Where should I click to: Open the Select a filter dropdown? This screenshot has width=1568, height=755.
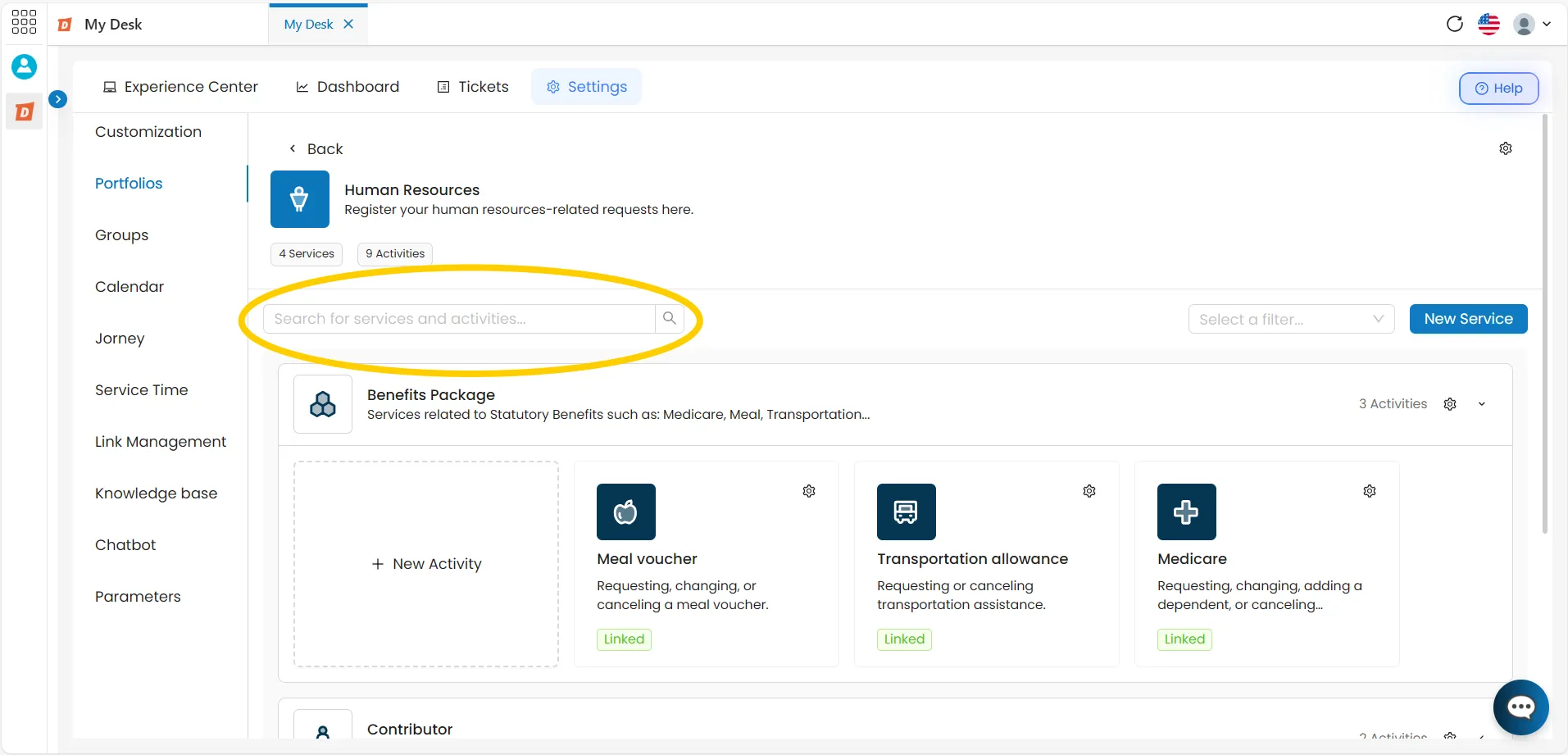tap(1292, 319)
